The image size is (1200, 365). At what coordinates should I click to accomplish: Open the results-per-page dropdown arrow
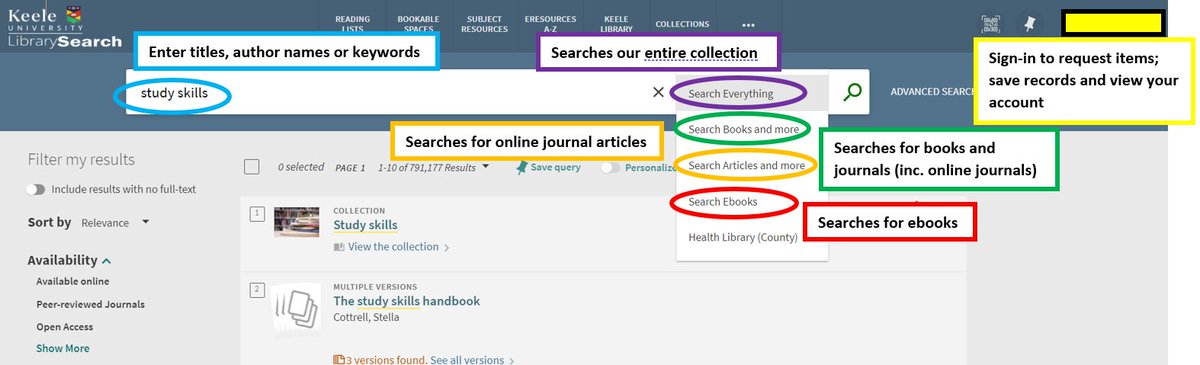tap(486, 167)
